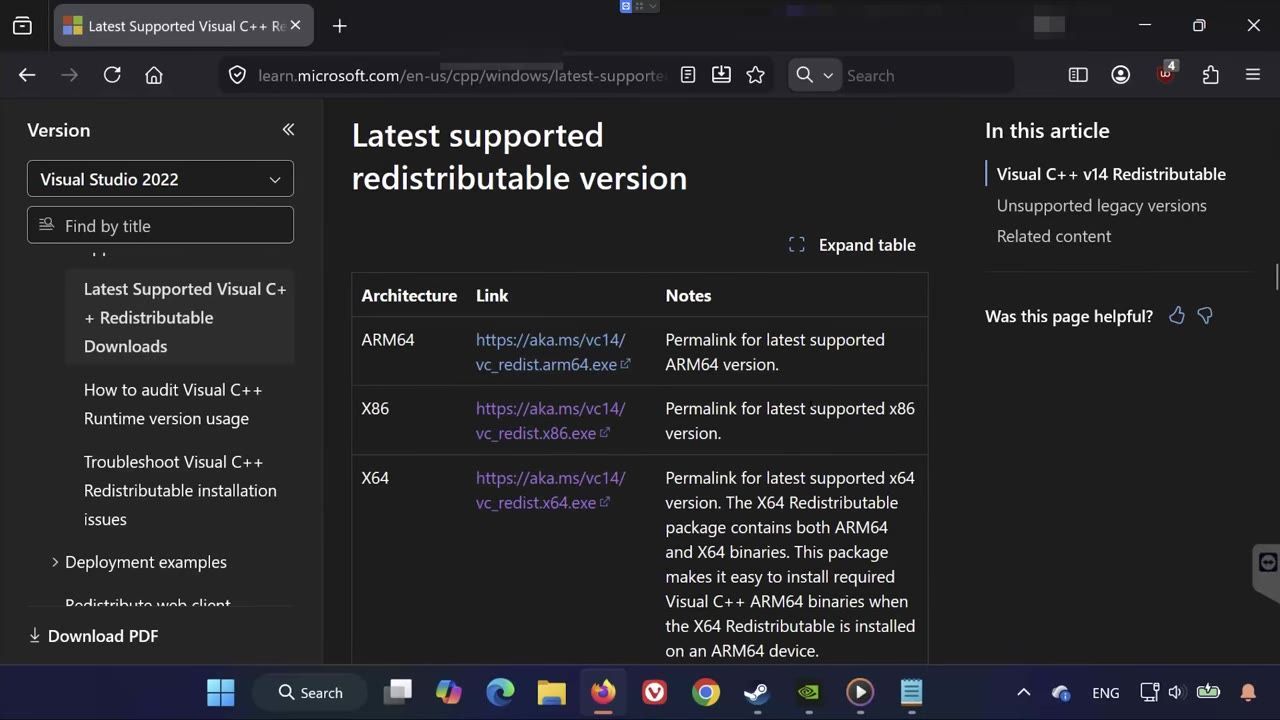This screenshot has width=1280, height=720.
Task: Open Troubleshoot Visual C++ Redistributable installation issues
Action: (x=180, y=490)
